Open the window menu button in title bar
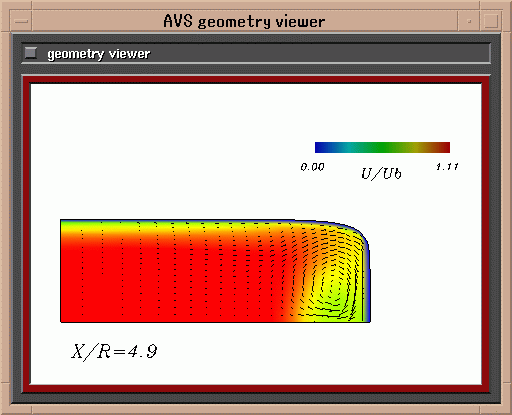 tap(22, 21)
